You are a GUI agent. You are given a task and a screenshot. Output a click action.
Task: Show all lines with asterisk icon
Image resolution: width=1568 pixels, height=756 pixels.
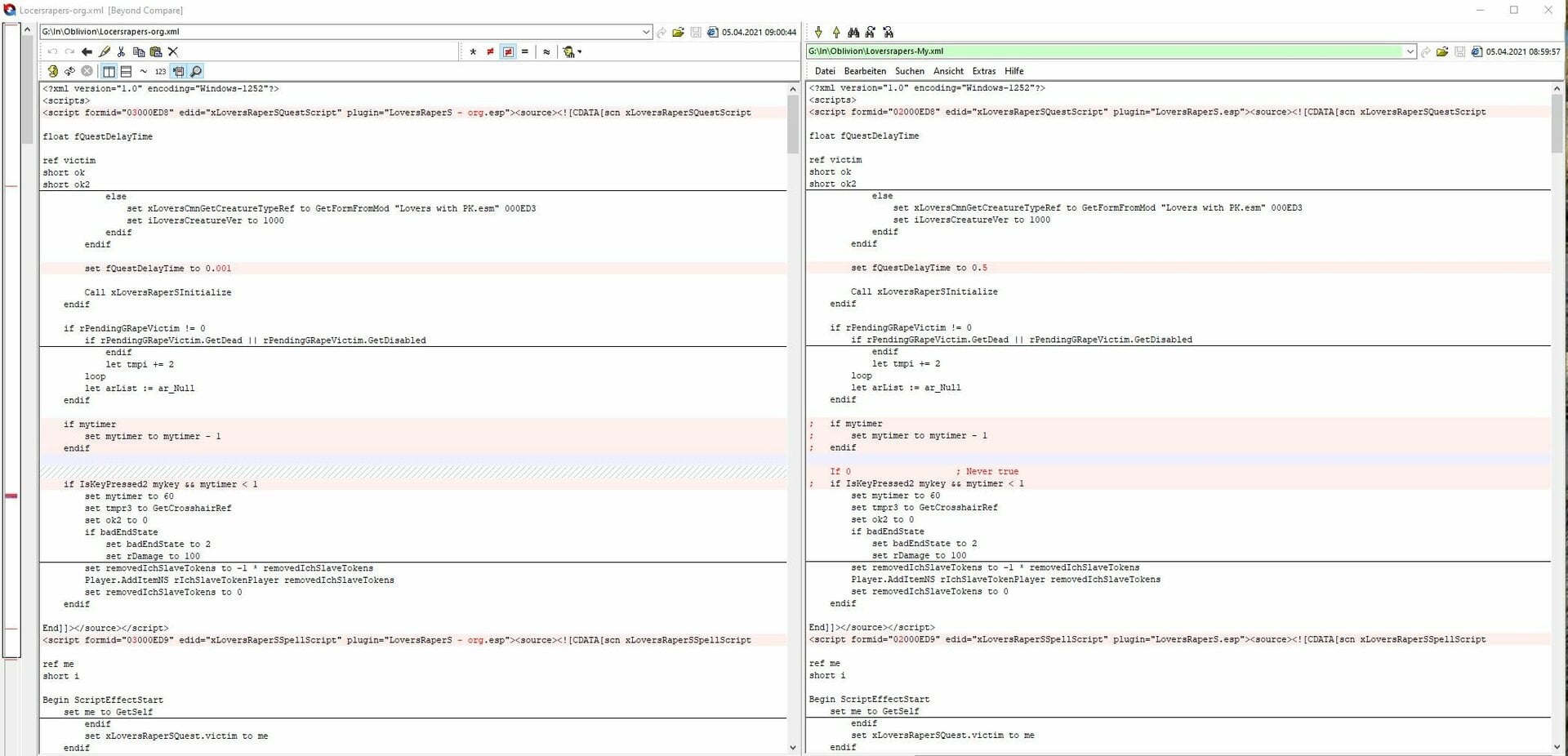coord(473,51)
